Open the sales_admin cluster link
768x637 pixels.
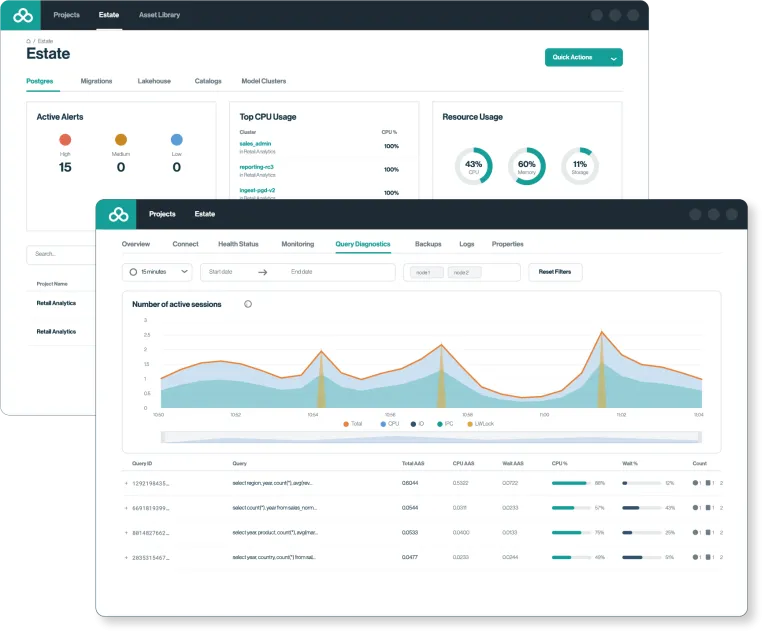[x=255, y=144]
